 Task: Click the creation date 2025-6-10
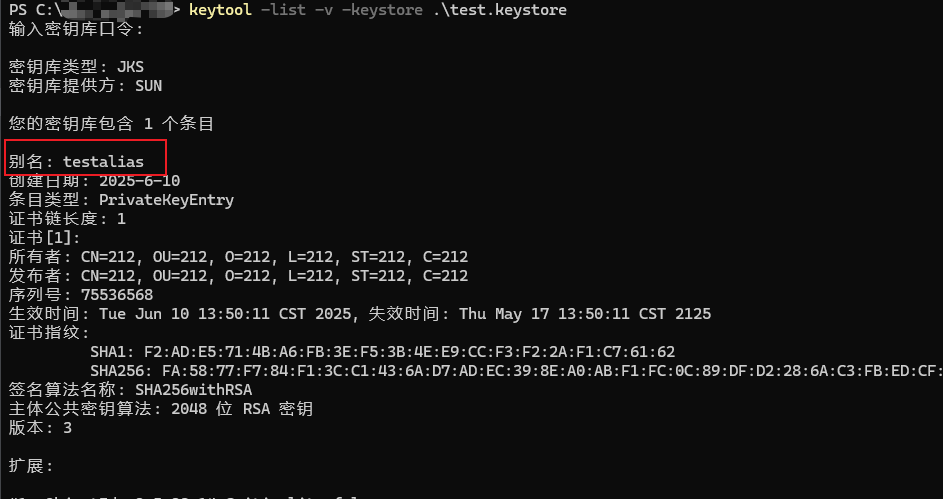point(140,181)
